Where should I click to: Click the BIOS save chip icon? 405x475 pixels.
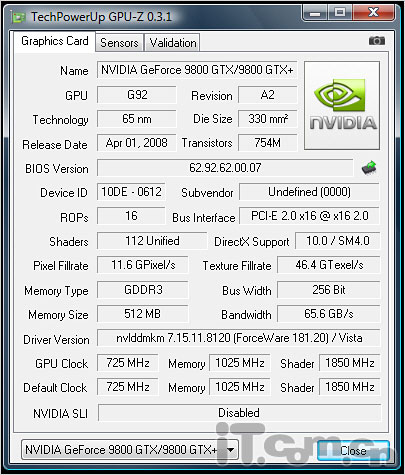pos(369,168)
